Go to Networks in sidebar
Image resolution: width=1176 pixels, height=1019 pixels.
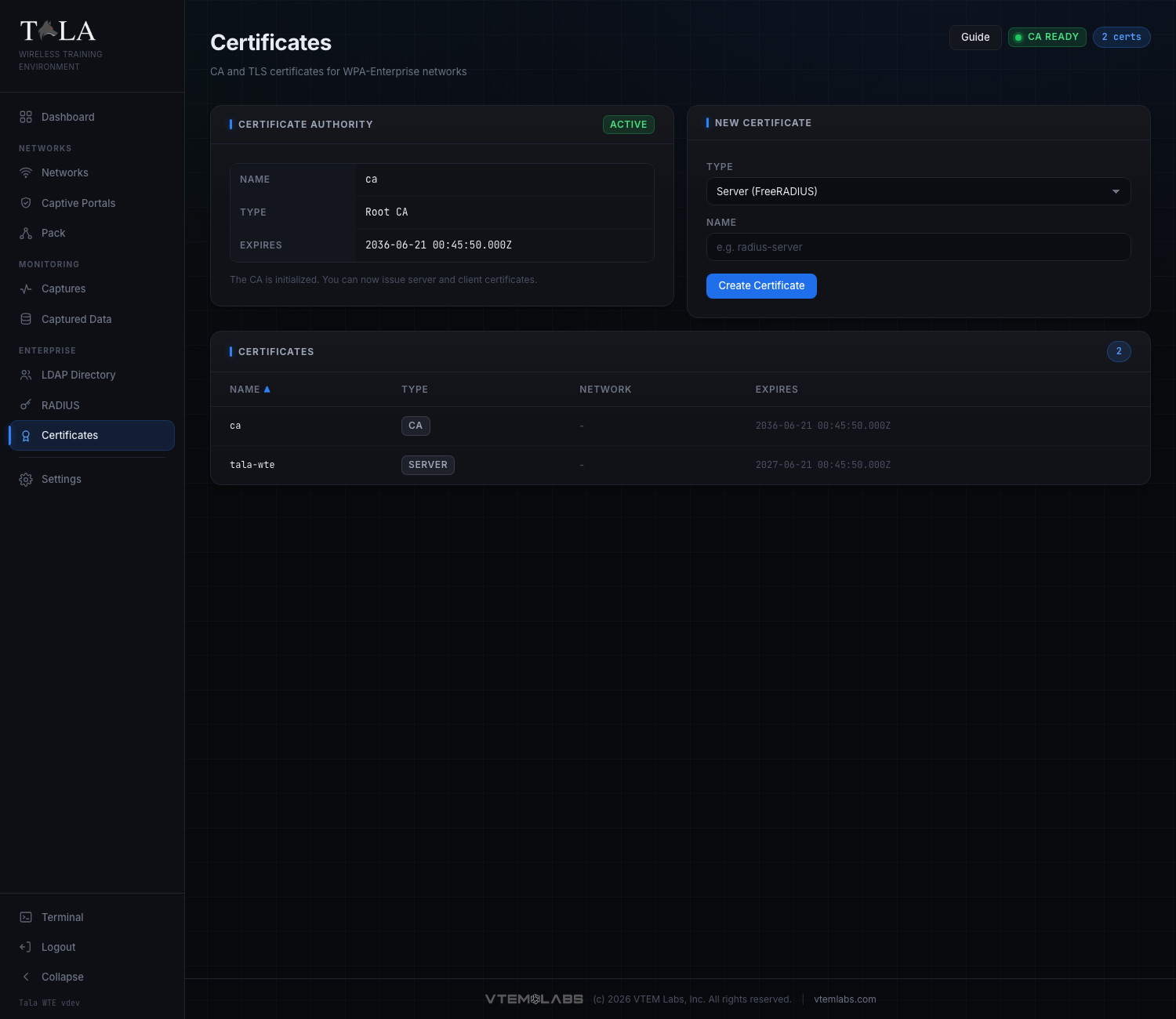92,172
